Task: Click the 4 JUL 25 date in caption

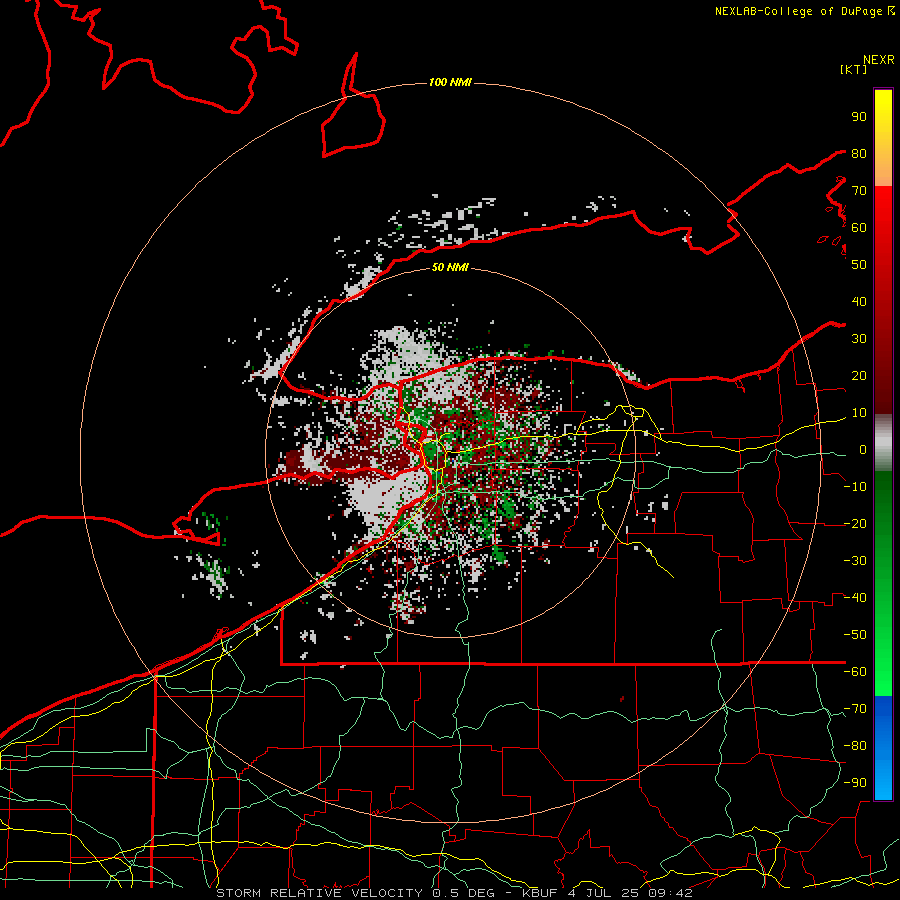Action: (604, 893)
